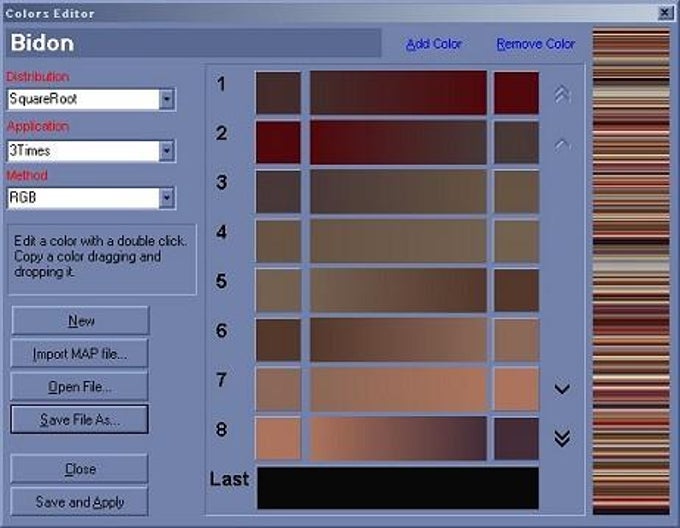Viewport: 680px width, 528px height.
Task: Click the single-down chevron scroll icon
Action: coord(562,388)
